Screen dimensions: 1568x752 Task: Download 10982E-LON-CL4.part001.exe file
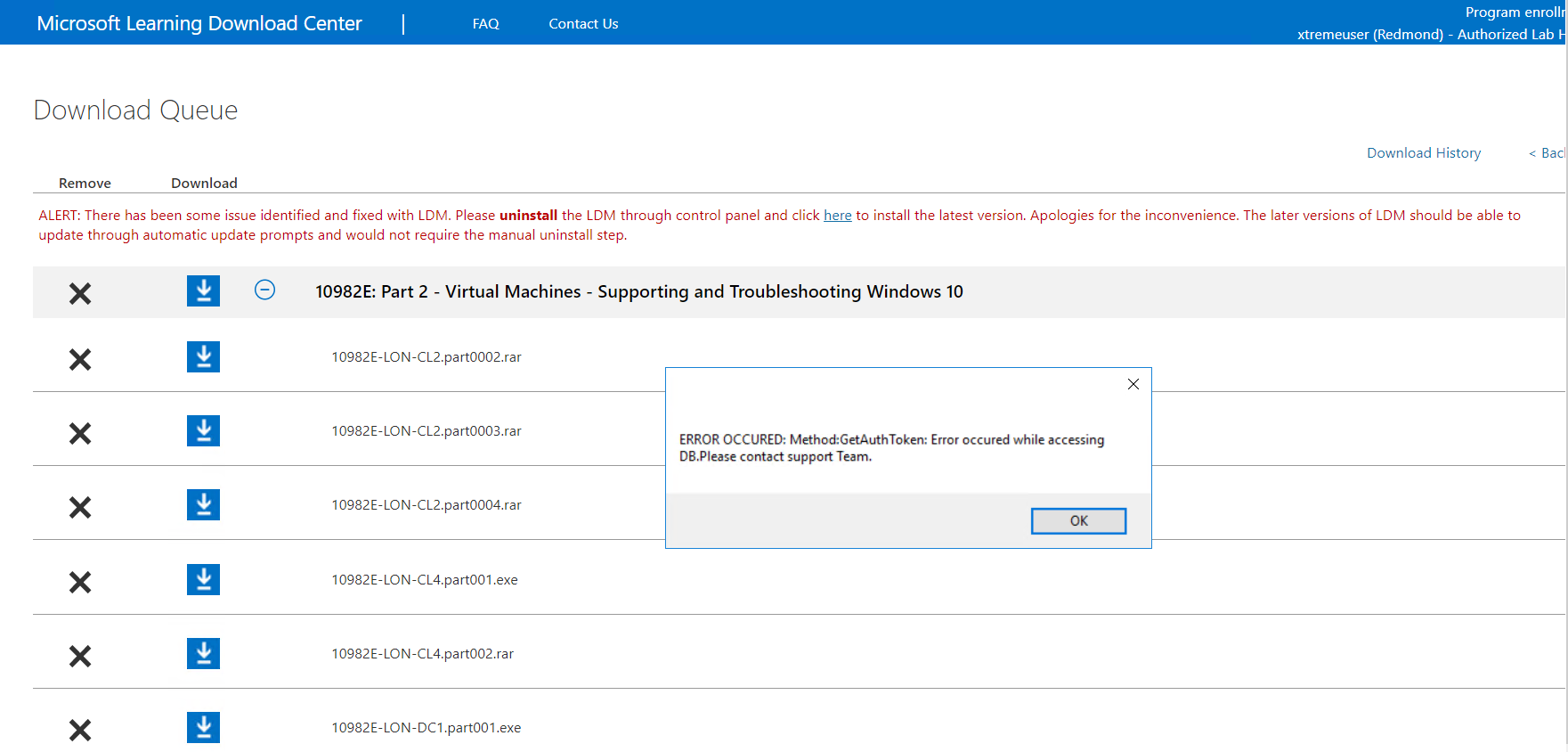[203, 580]
